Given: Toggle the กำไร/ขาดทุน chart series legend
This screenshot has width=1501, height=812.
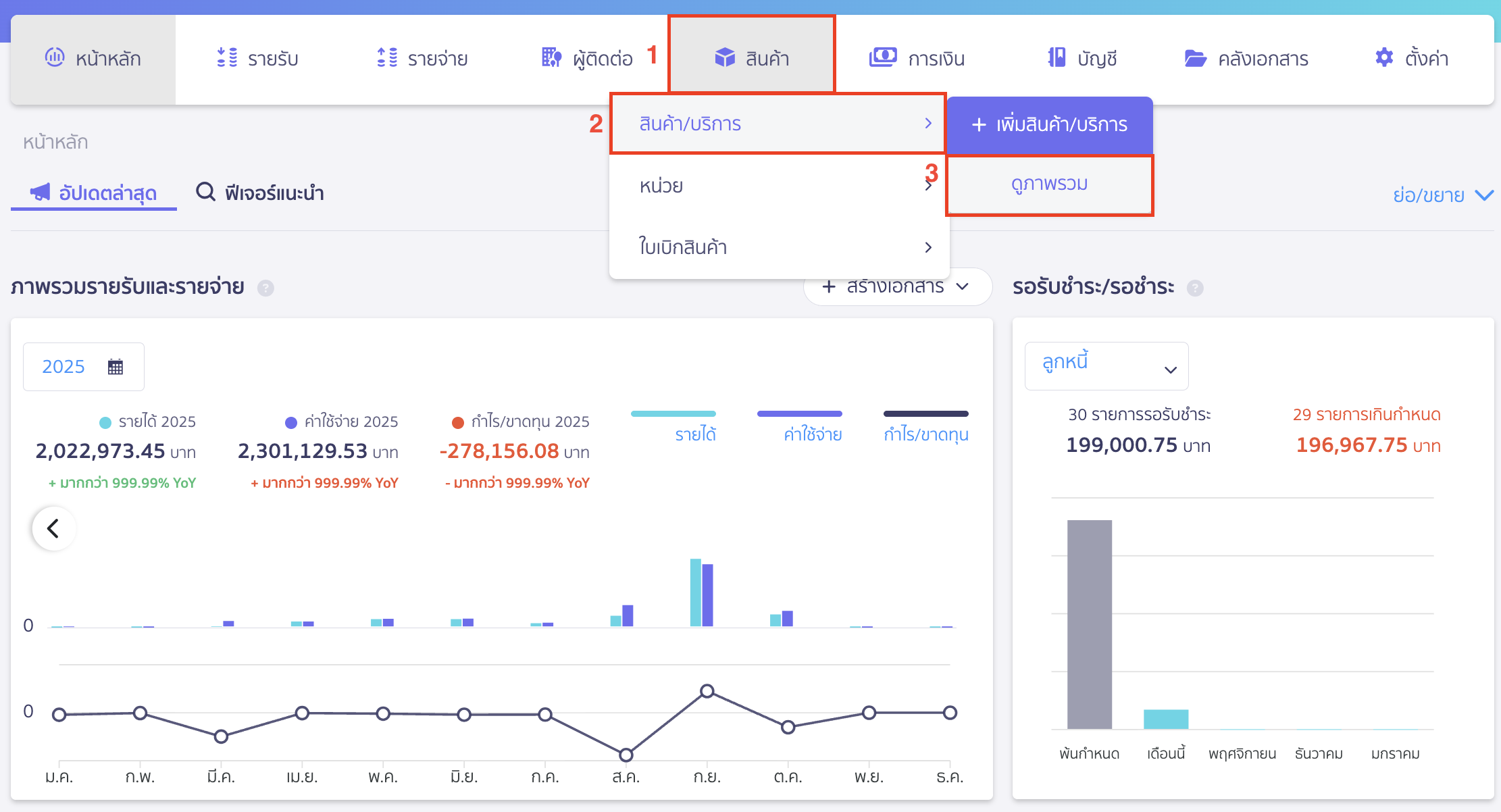Looking at the screenshot, I should click(925, 434).
